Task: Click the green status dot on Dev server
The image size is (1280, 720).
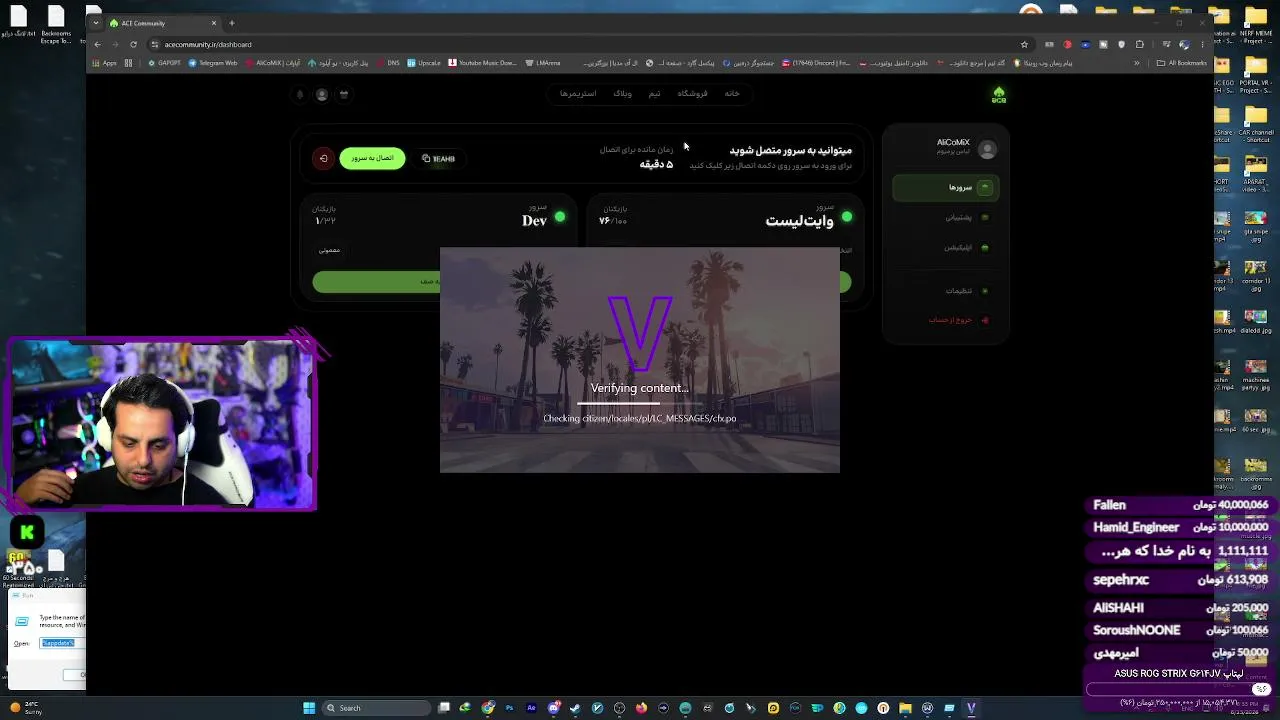Action: (x=560, y=216)
